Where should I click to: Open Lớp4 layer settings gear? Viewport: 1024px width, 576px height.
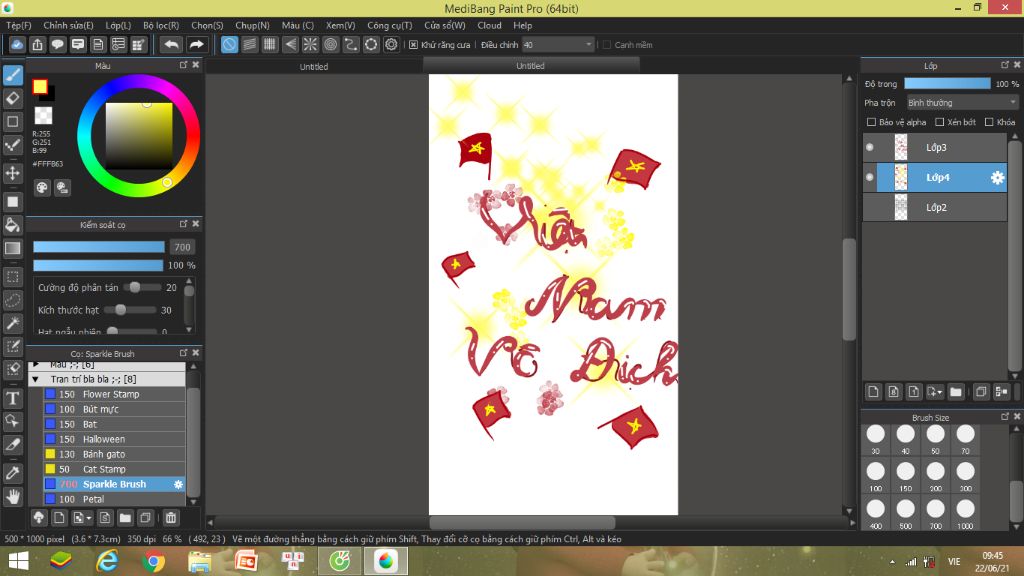(997, 177)
